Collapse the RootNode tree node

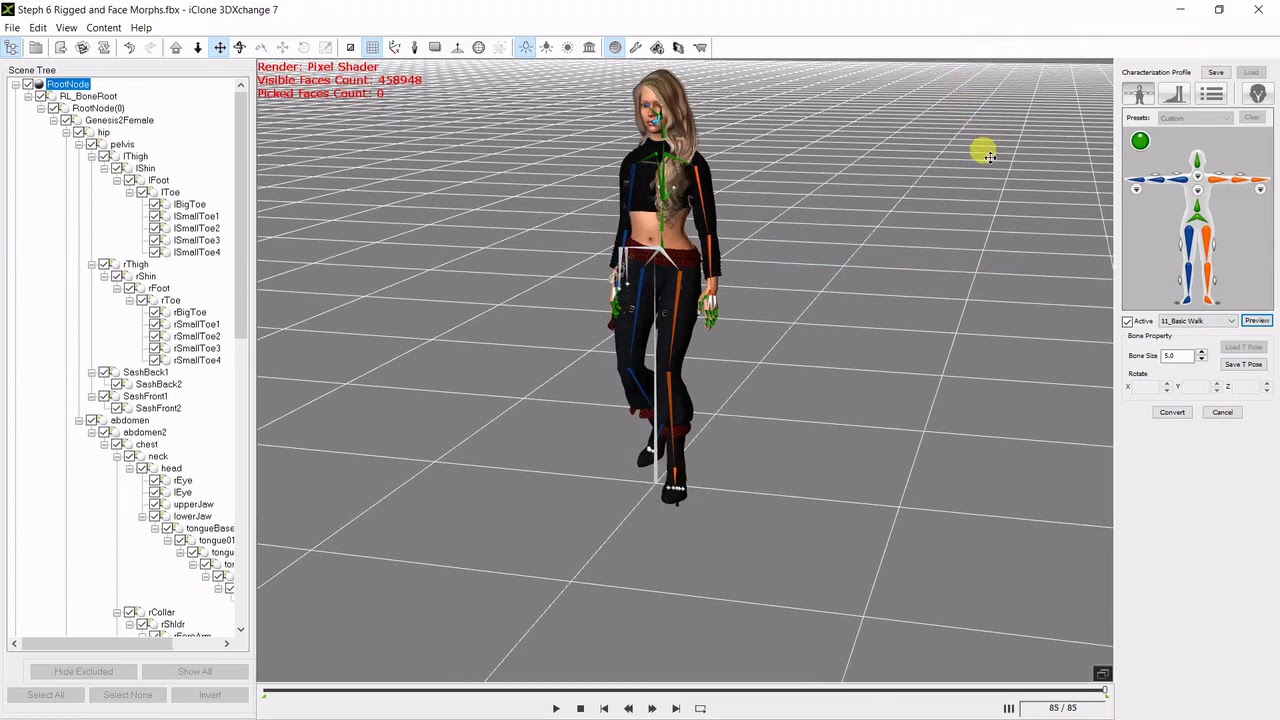(x=16, y=84)
